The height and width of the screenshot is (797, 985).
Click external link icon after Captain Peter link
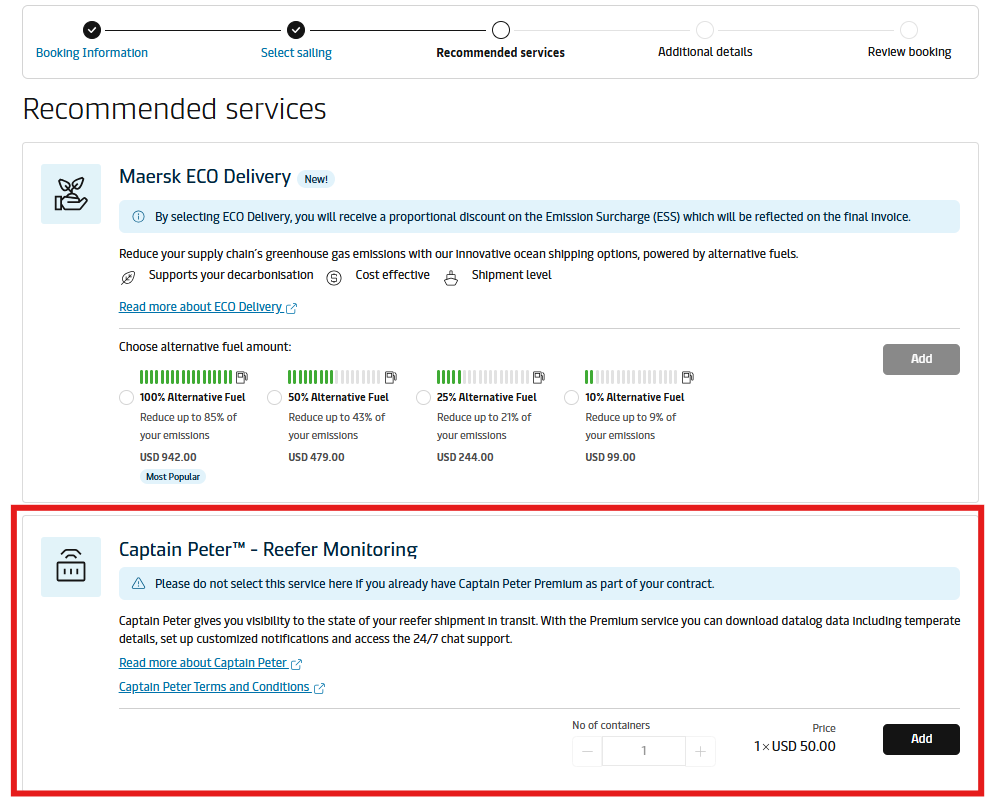click(x=297, y=664)
